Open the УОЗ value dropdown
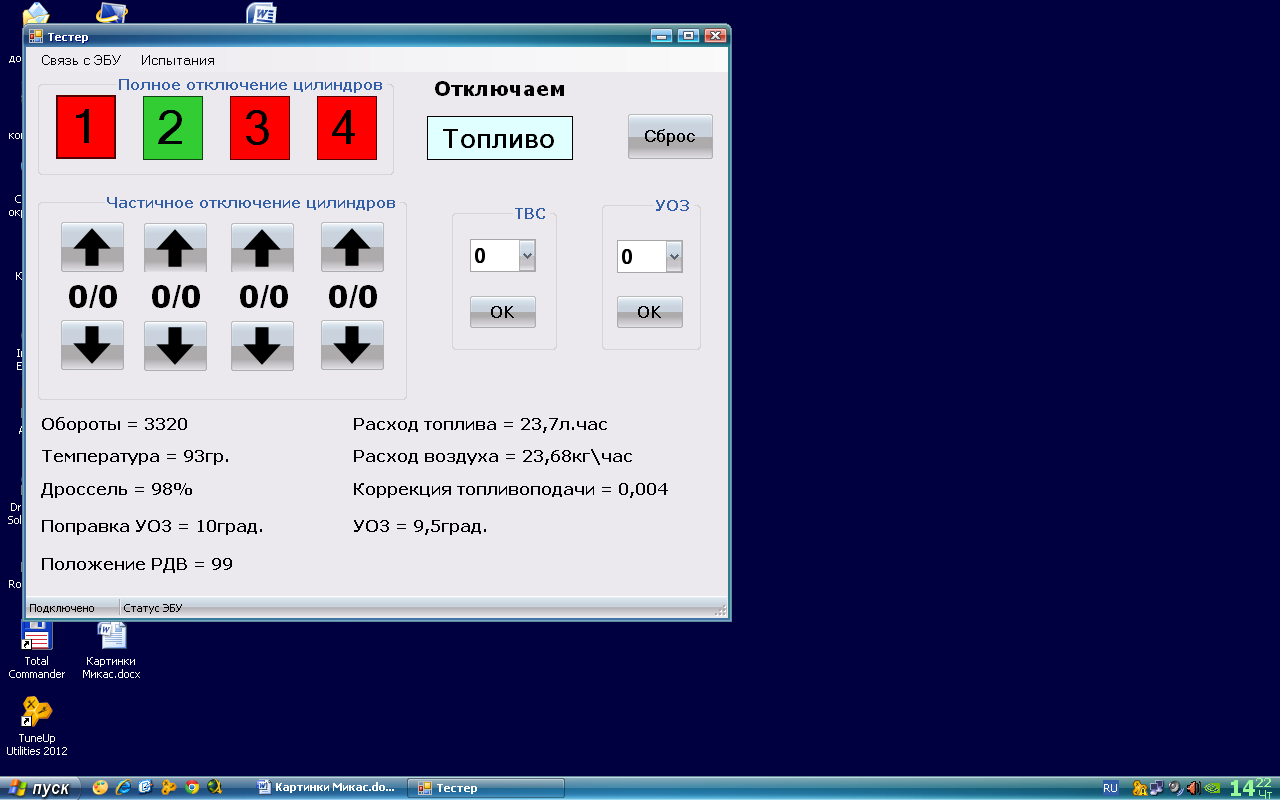 tap(674, 257)
